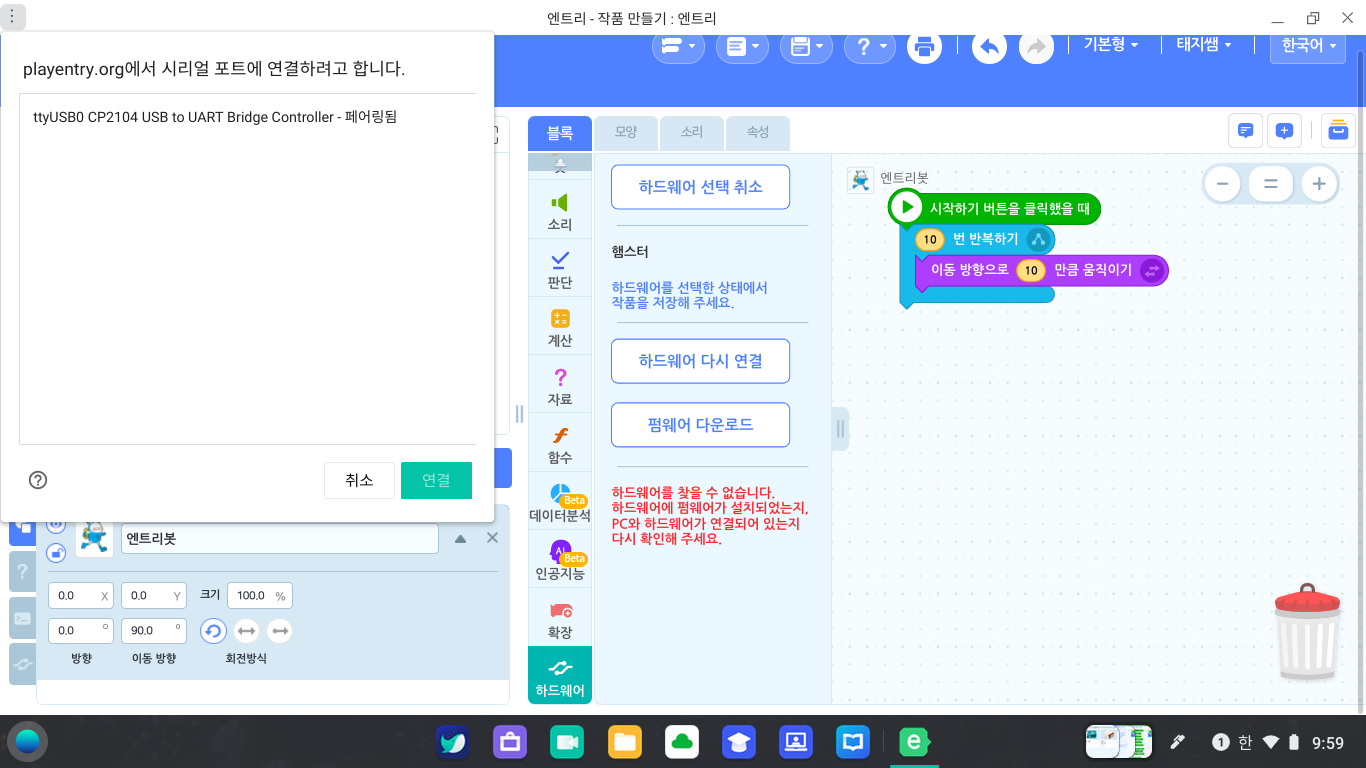The height and width of the screenshot is (768, 1366).
Task: Select the full-rotation 회전방식 option
Action: click(x=213, y=631)
